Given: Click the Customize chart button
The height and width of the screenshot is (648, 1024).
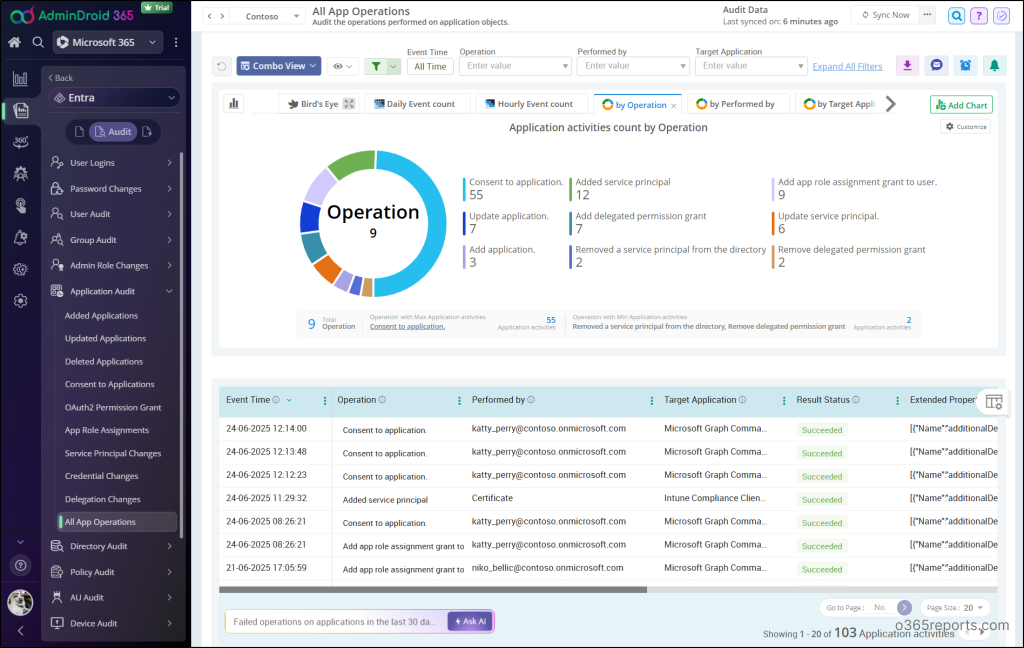Looking at the screenshot, I should pyautogui.click(x=966, y=127).
